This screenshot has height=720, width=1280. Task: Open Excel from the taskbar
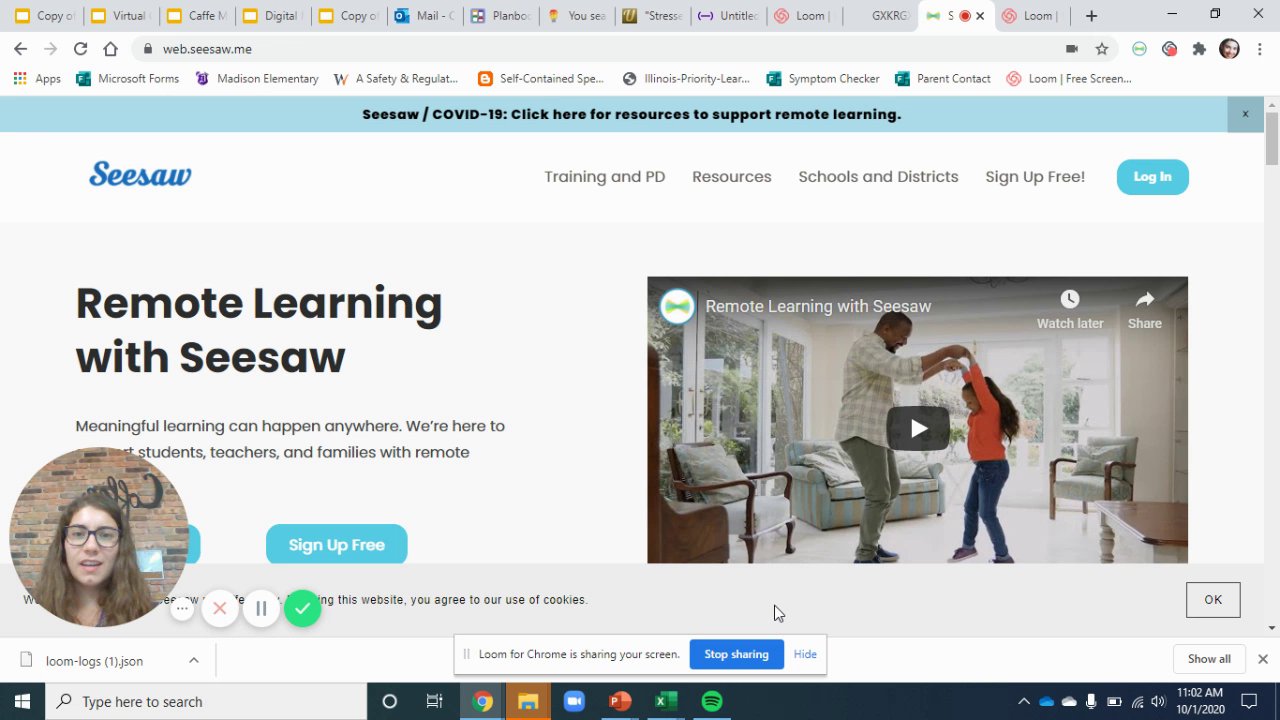[665, 701]
